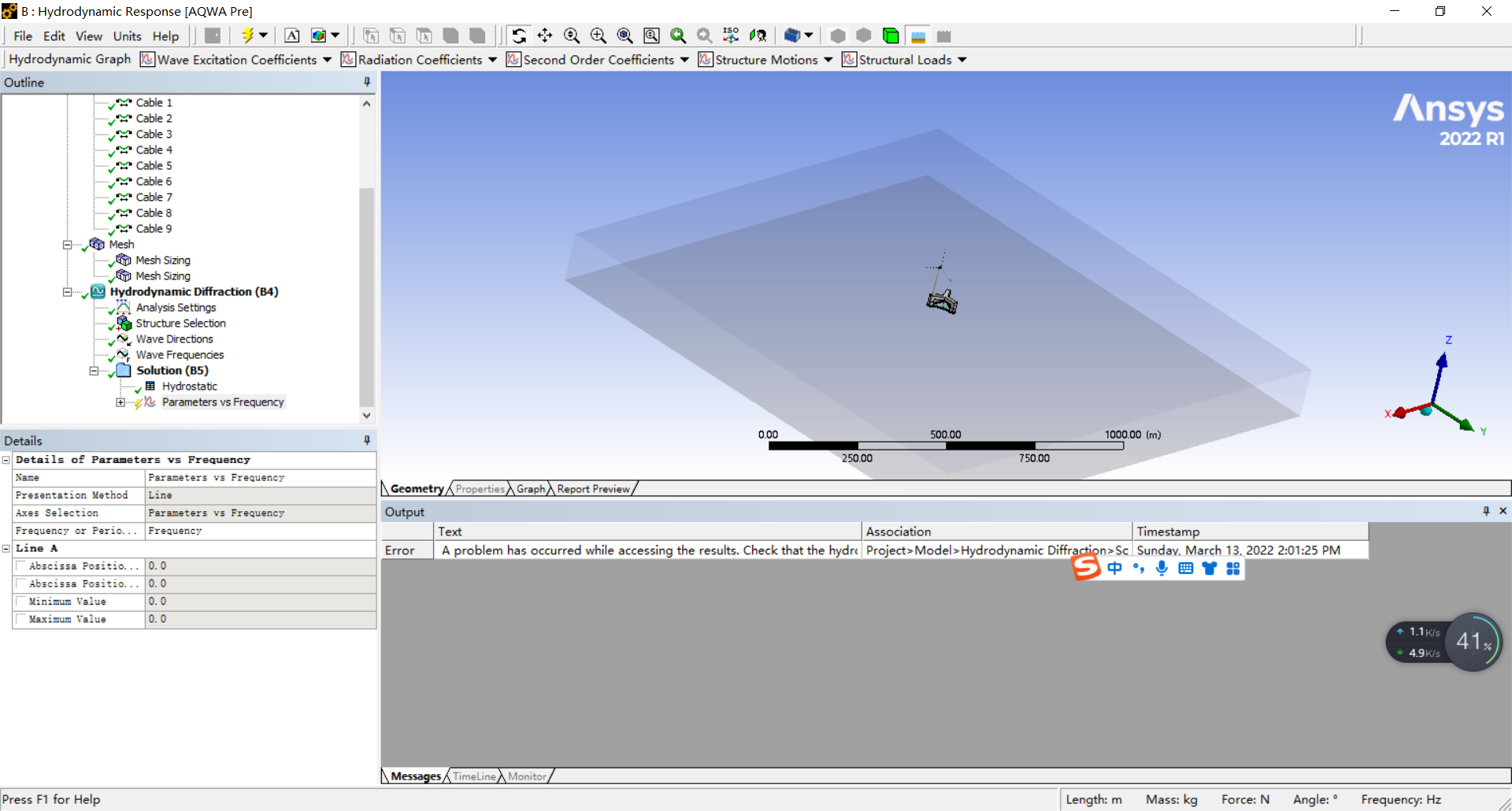Close the Output panel

pos(1503,511)
